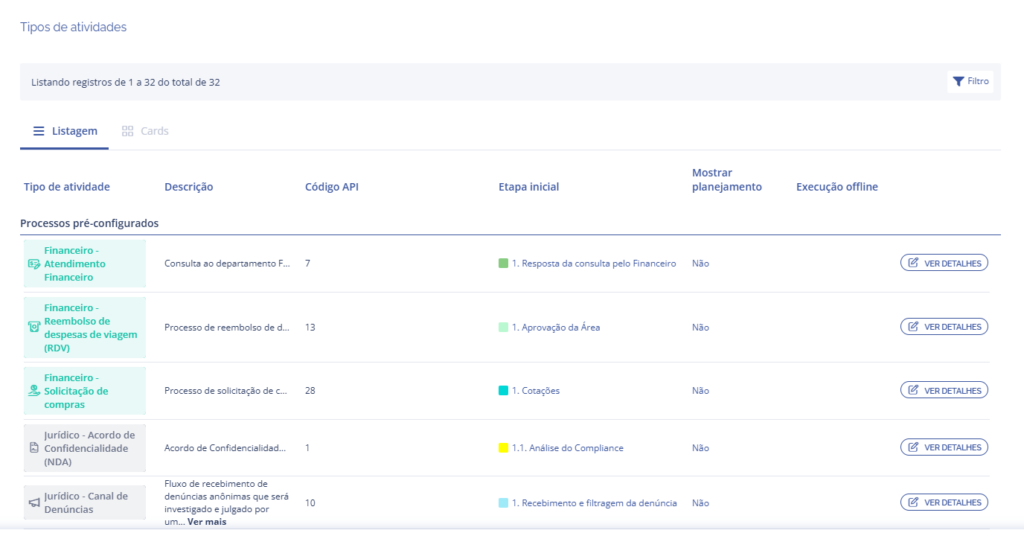1024x533 pixels.
Task: Click the Cards grid icon
Action: point(127,131)
